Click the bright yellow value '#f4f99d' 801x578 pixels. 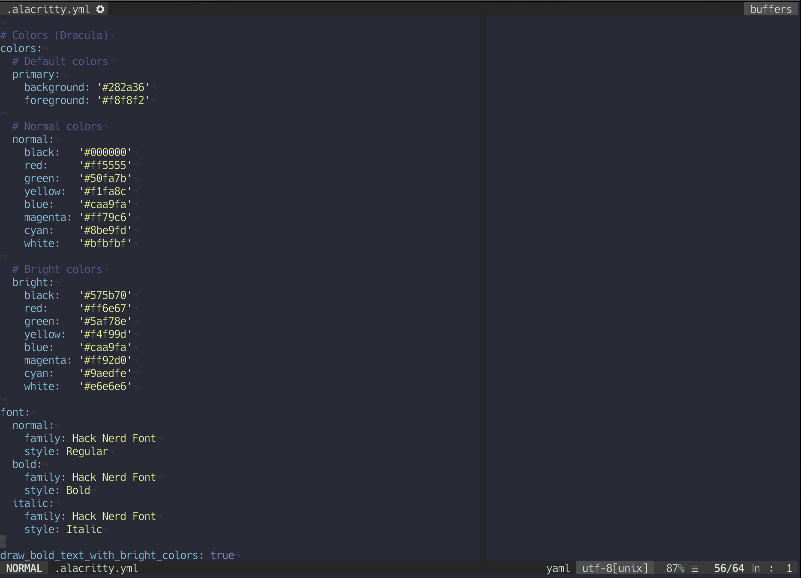coord(105,335)
